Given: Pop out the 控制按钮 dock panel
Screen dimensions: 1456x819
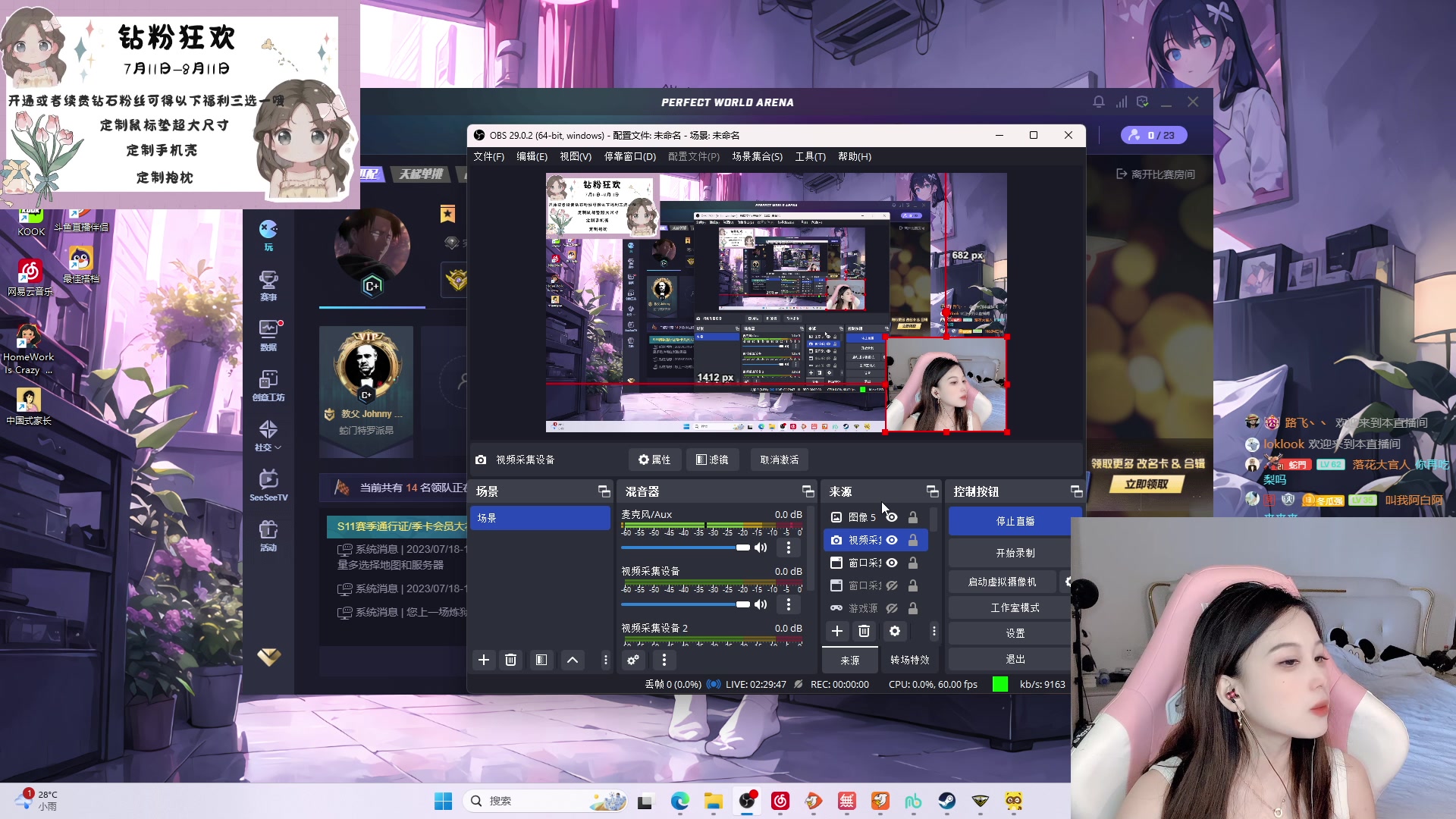Looking at the screenshot, I should [1076, 491].
